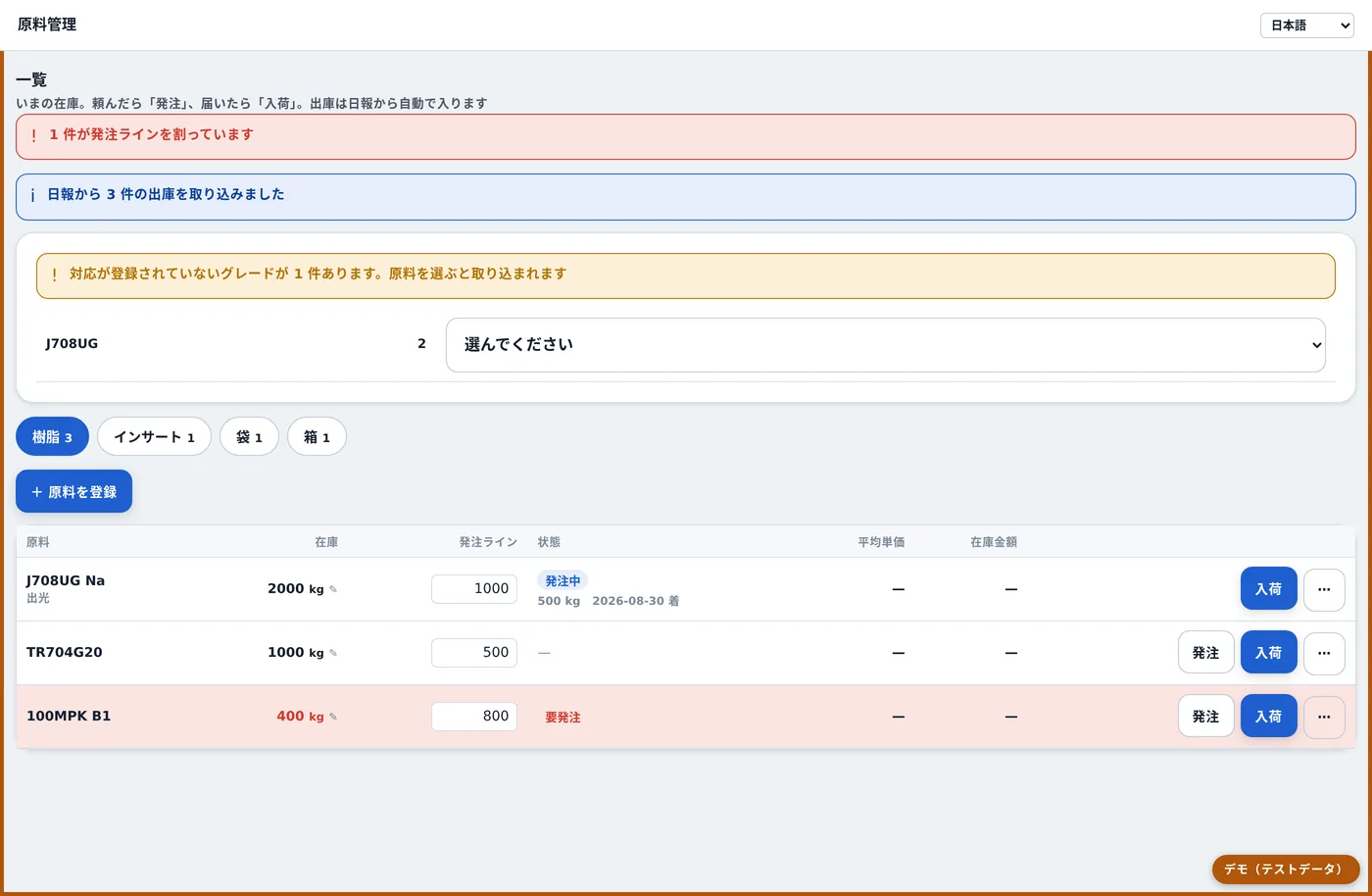This screenshot has width=1372, height=896.
Task: Click 発注 for TR704G20
Action: [x=1205, y=653]
